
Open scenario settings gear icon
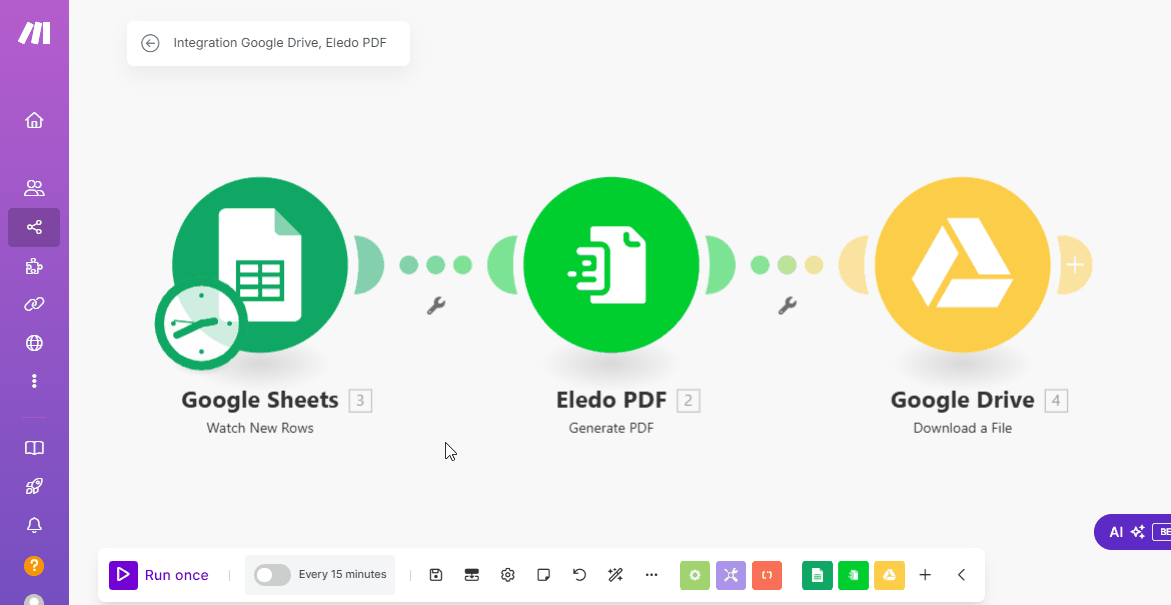pyautogui.click(x=508, y=575)
